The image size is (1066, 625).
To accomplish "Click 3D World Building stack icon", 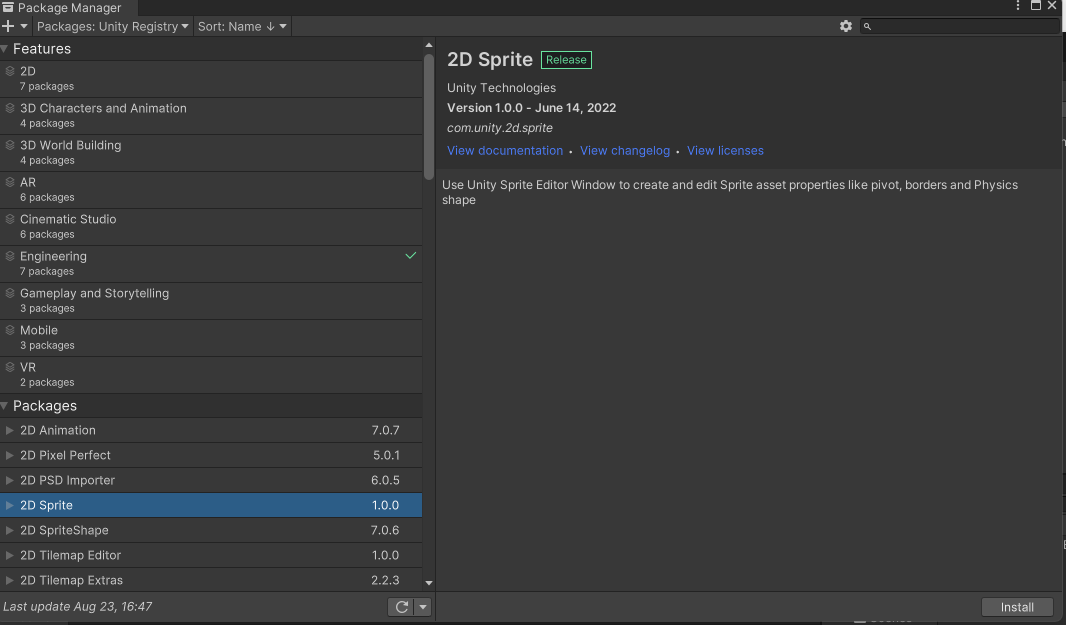I will (x=10, y=145).
